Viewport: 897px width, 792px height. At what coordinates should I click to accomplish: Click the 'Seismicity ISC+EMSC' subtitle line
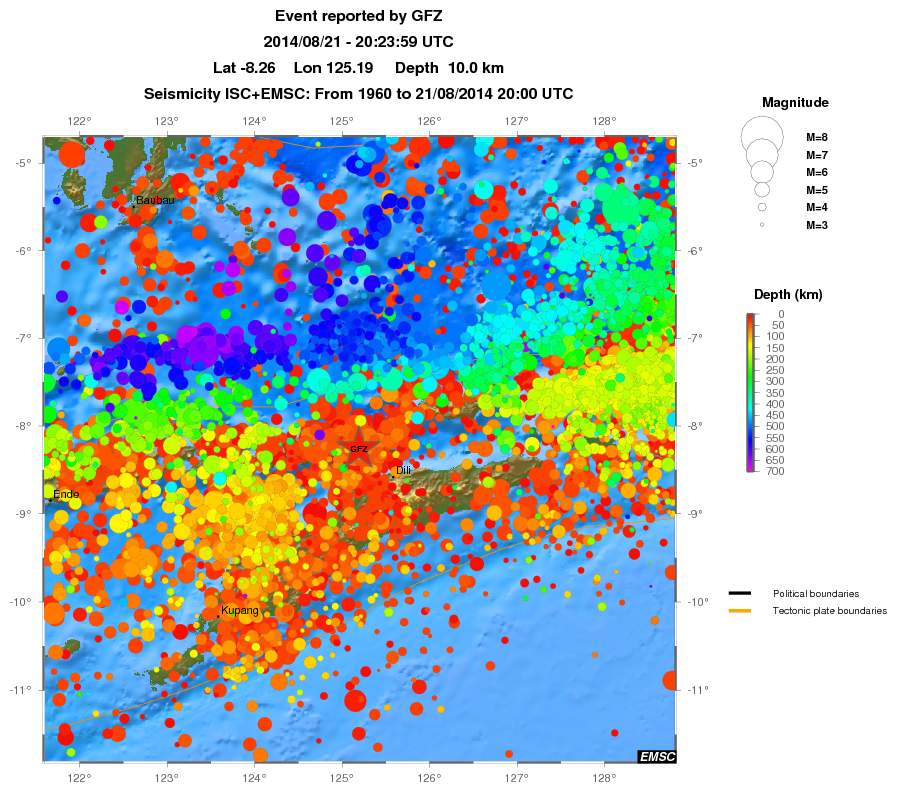click(x=359, y=94)
